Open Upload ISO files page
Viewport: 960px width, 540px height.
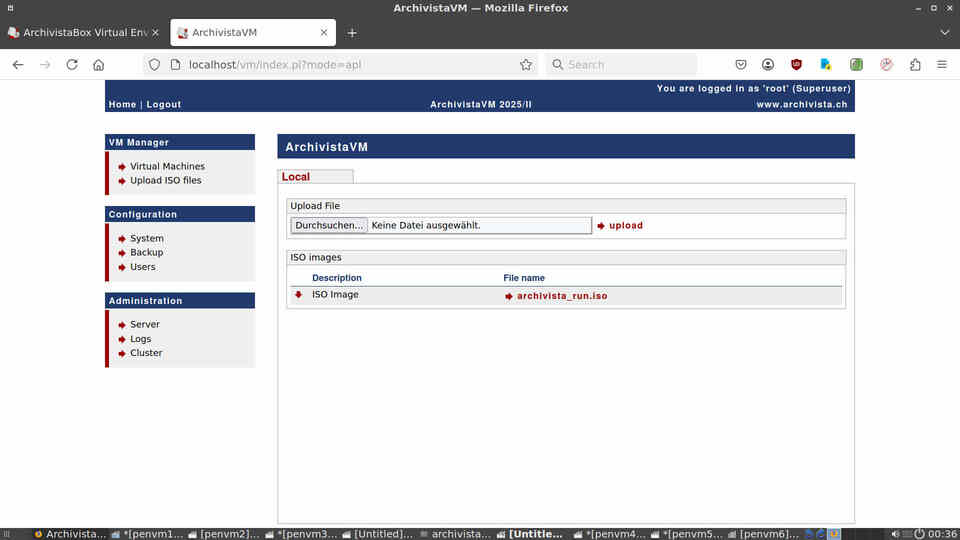[165, 181]
